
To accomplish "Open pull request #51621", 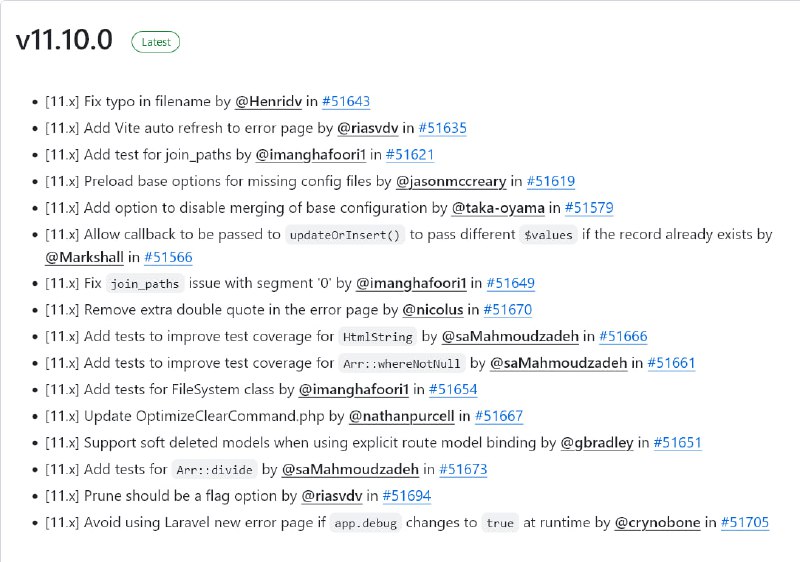I will coord(410,155).
